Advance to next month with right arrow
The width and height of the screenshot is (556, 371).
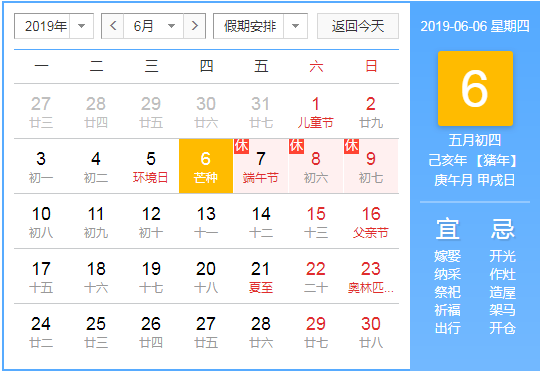pos(194,26)
